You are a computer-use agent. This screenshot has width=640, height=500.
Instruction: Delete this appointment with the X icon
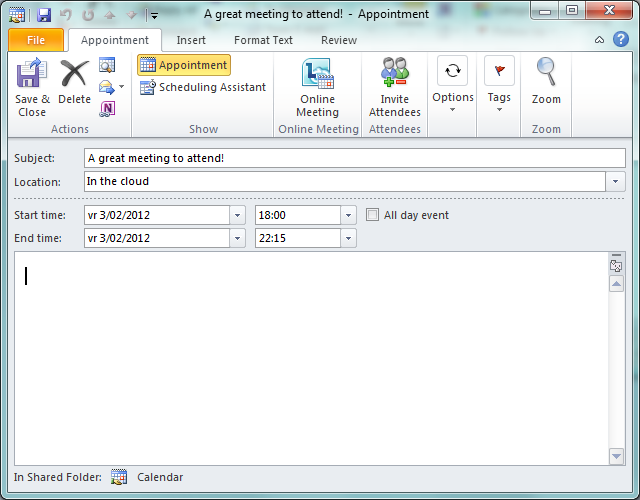(74, 75)
